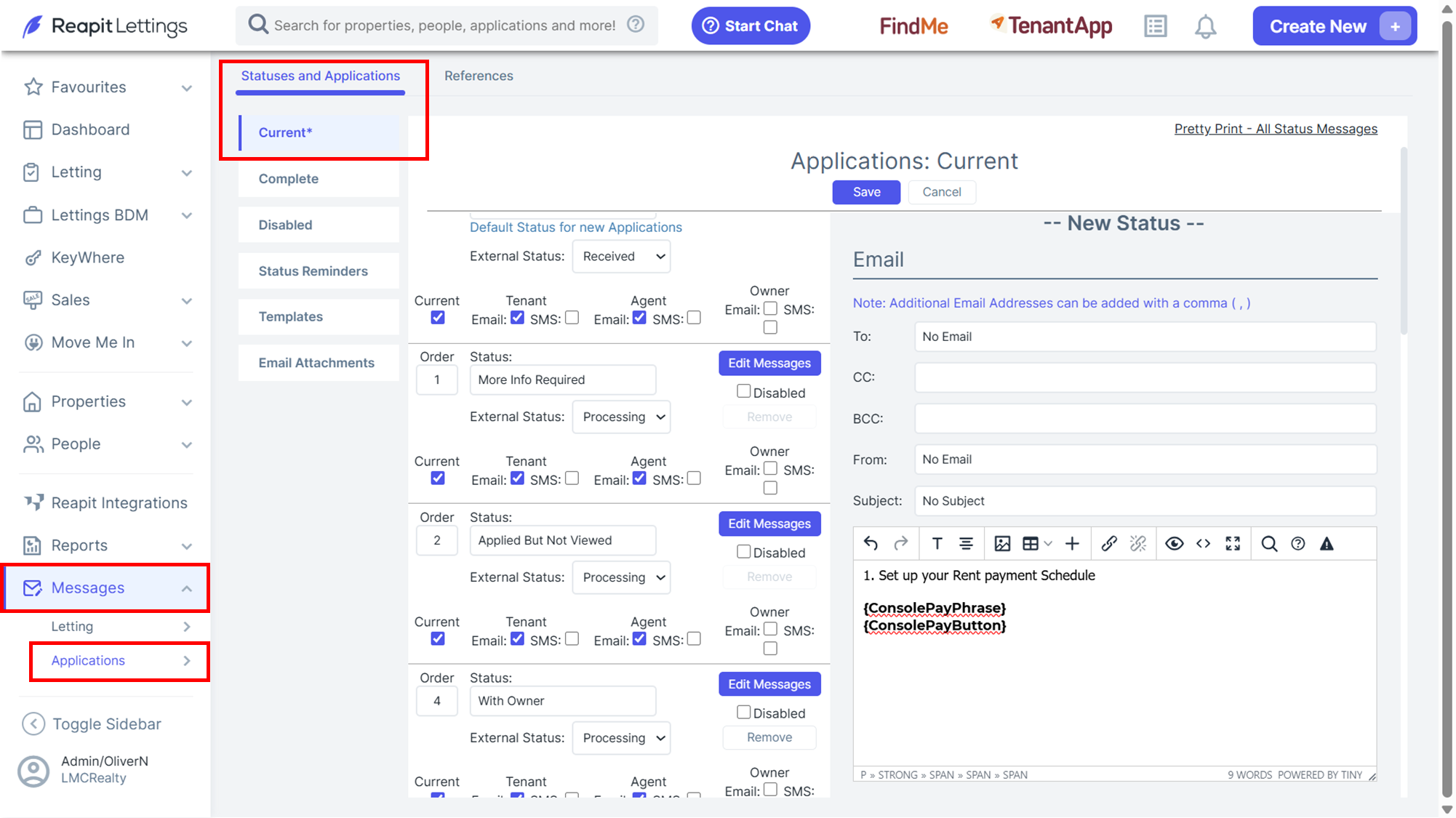Toggle Tenant SMS checkbox under More Info Required status

572,478
